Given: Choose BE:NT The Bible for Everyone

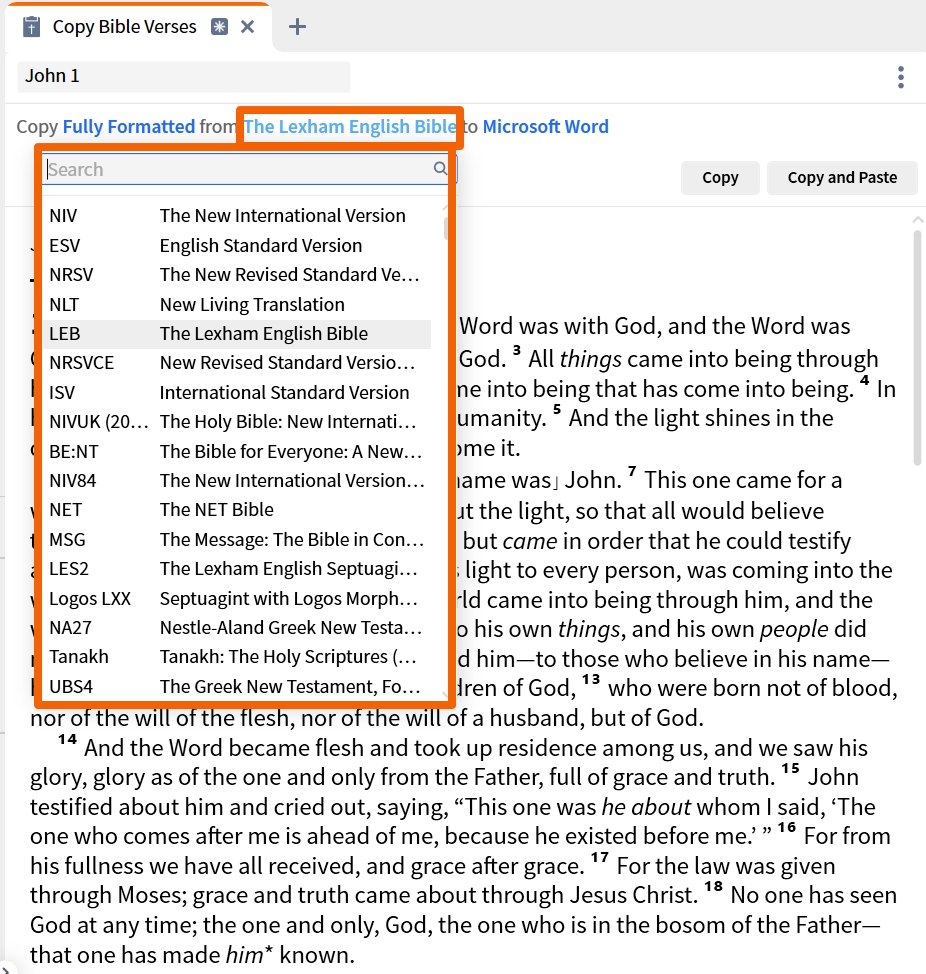Looking at the screenshot, I should (x=237, y=452).
